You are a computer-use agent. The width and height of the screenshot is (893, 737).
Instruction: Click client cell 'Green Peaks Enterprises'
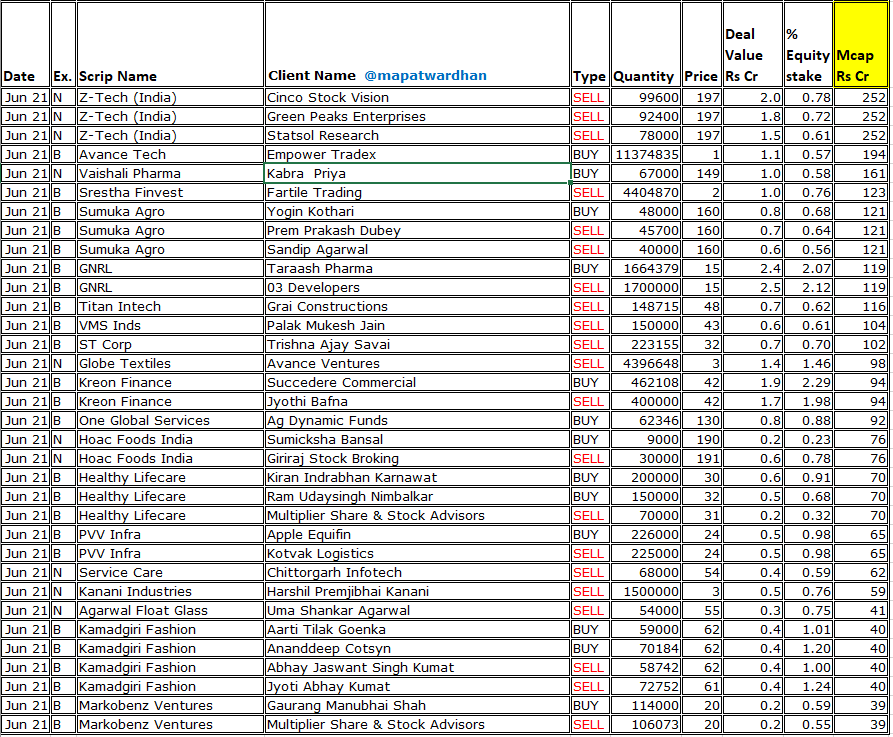click(x=417, y=116)
